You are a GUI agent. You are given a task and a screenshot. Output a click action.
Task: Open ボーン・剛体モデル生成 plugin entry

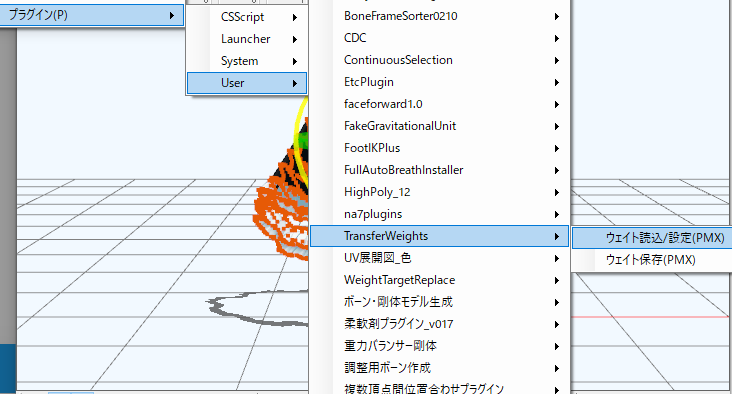(439, 302)
